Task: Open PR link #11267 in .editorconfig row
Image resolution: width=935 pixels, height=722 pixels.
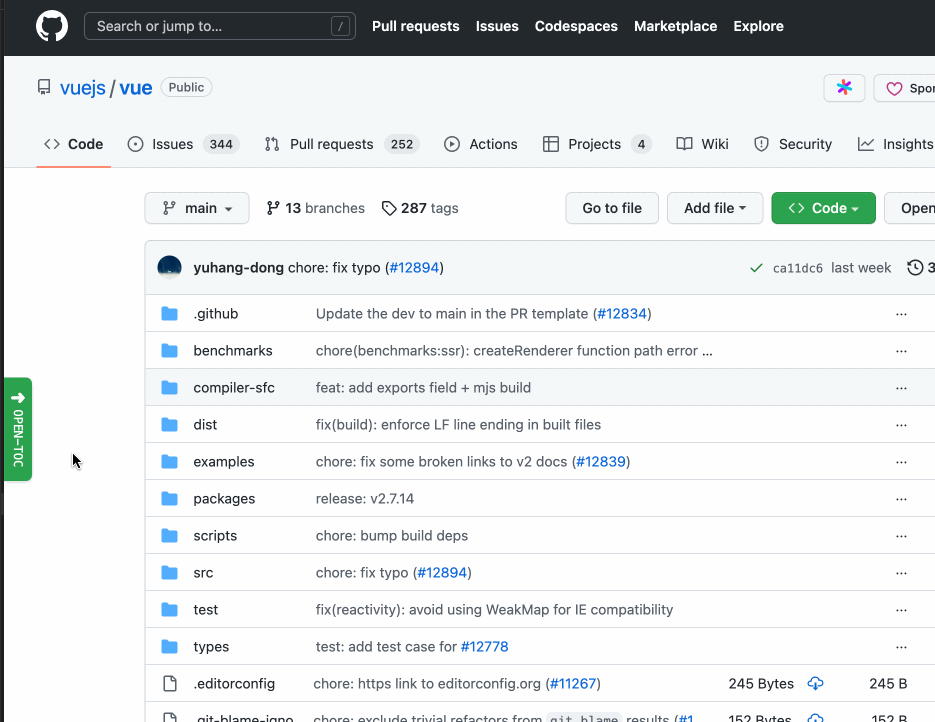Action: pos(572,683)
